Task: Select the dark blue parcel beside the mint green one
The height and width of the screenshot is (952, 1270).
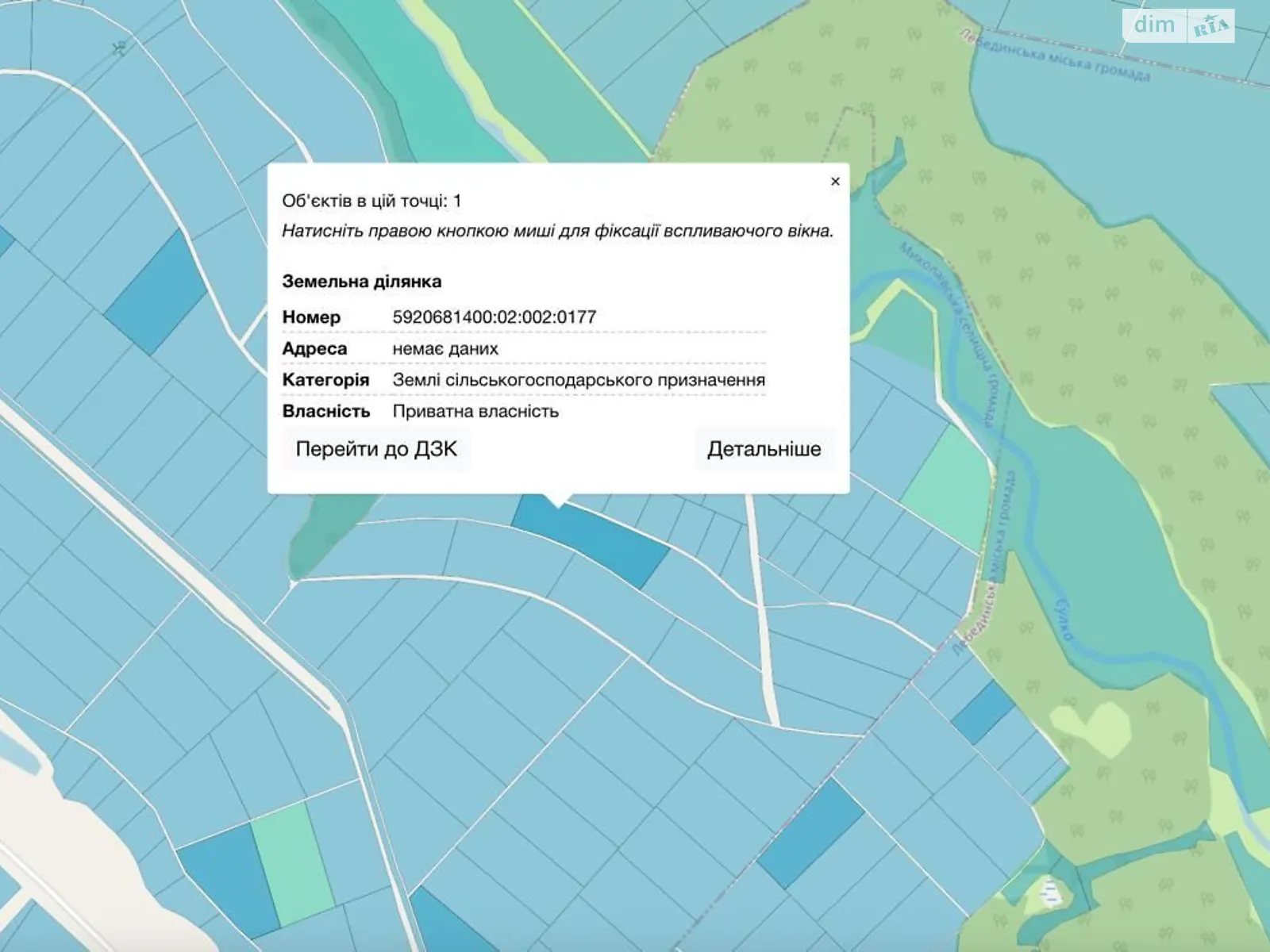Action: coord(226,877)
